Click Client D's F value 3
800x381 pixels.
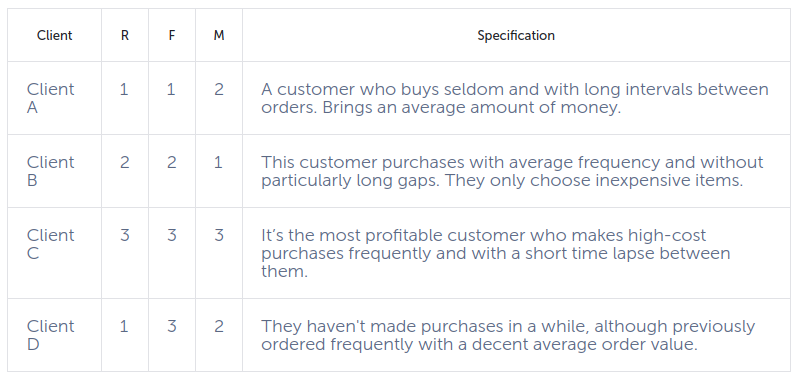pyautogui.click(x=172, y=326)
